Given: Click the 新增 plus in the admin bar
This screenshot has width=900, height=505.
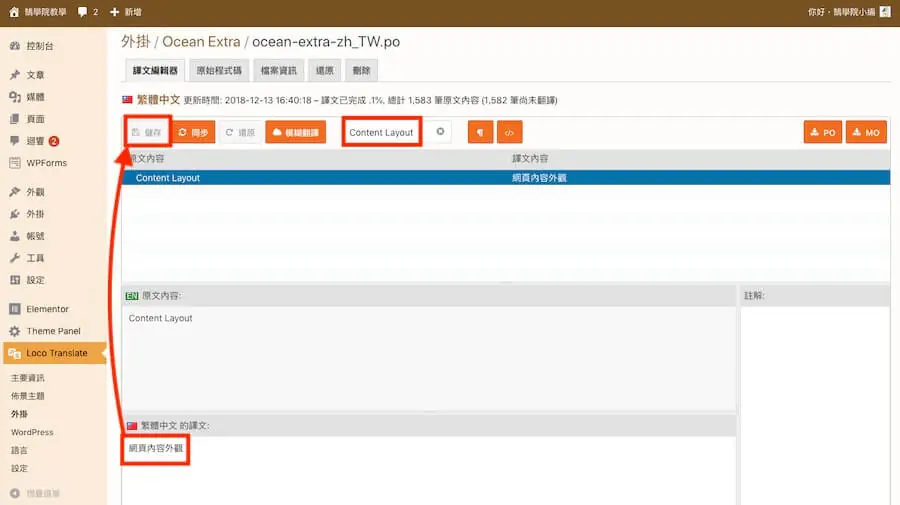Looking at the screenshot, I should click(x=125, y=12).
